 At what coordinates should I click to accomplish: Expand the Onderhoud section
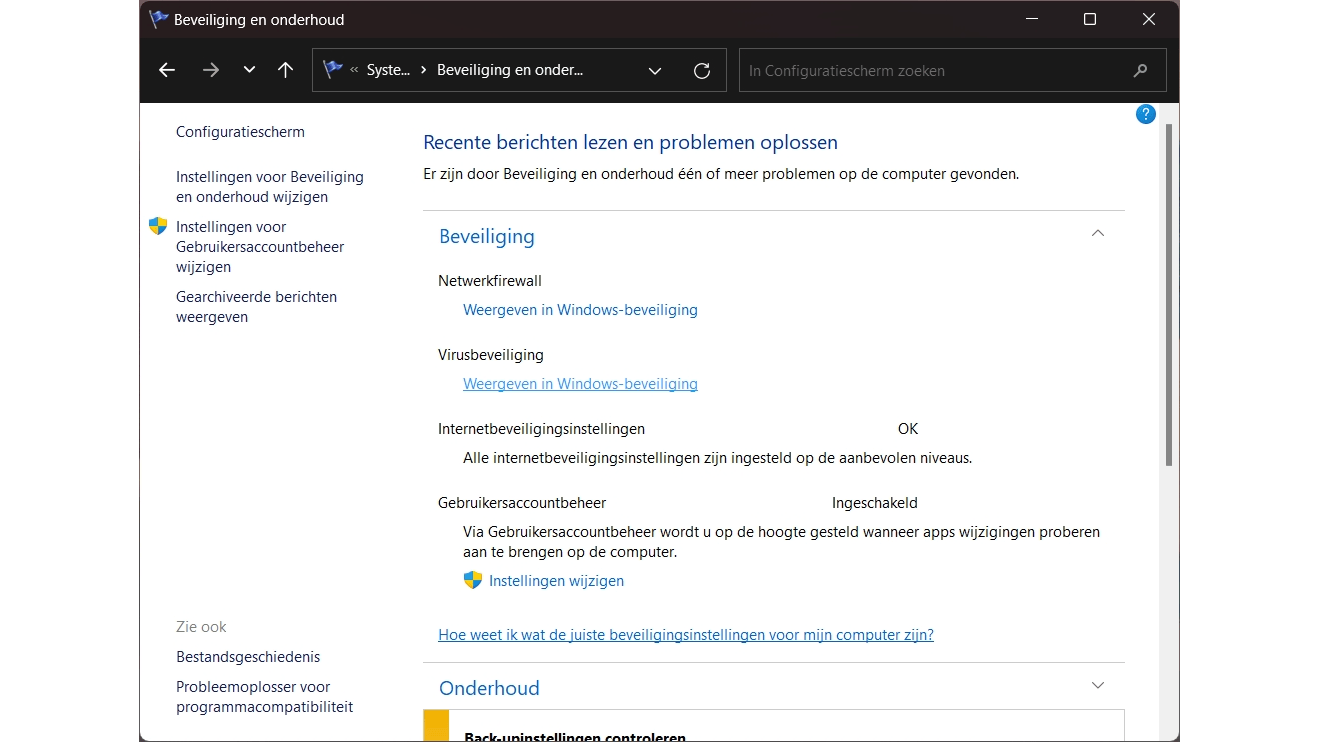click(x=1098, y=685)
